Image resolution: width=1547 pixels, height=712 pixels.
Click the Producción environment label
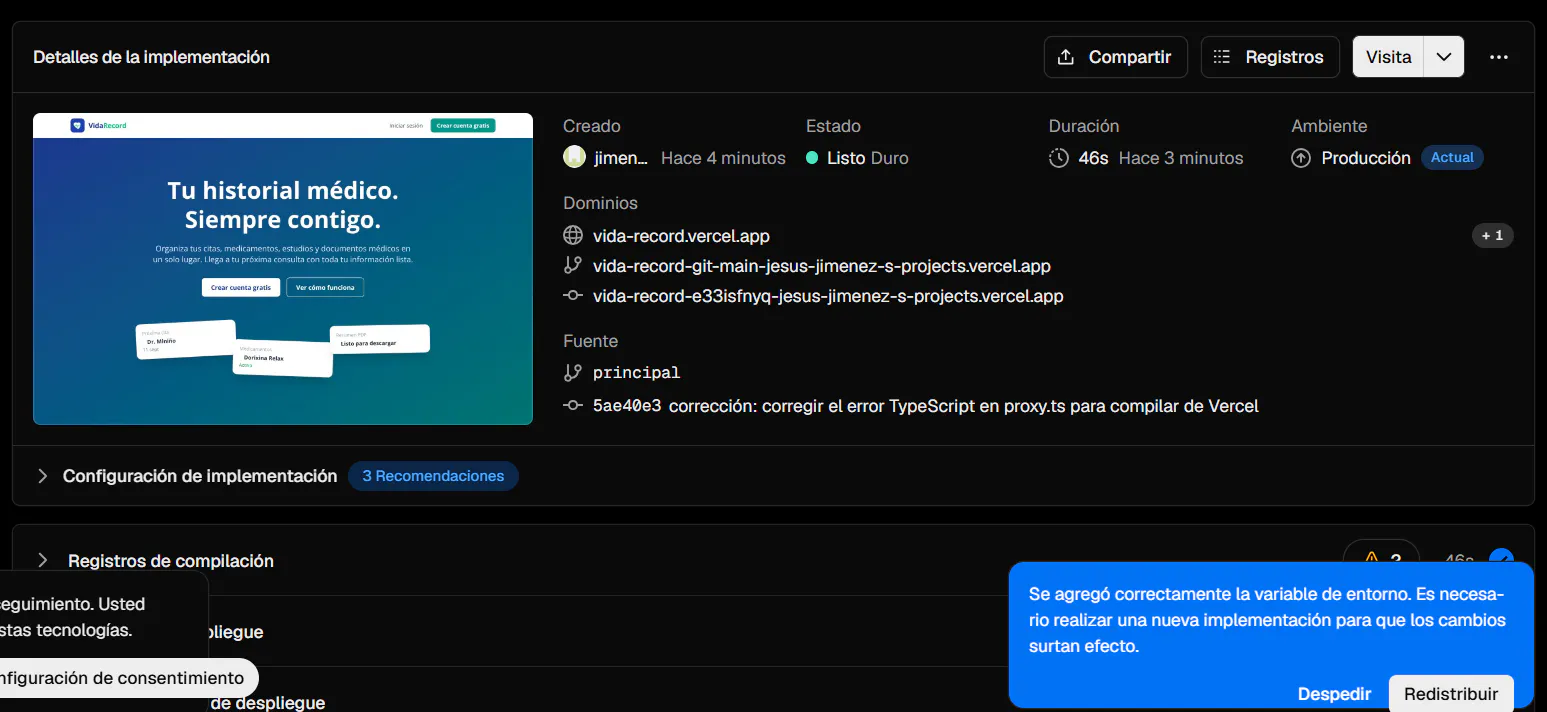(1366, 158)
